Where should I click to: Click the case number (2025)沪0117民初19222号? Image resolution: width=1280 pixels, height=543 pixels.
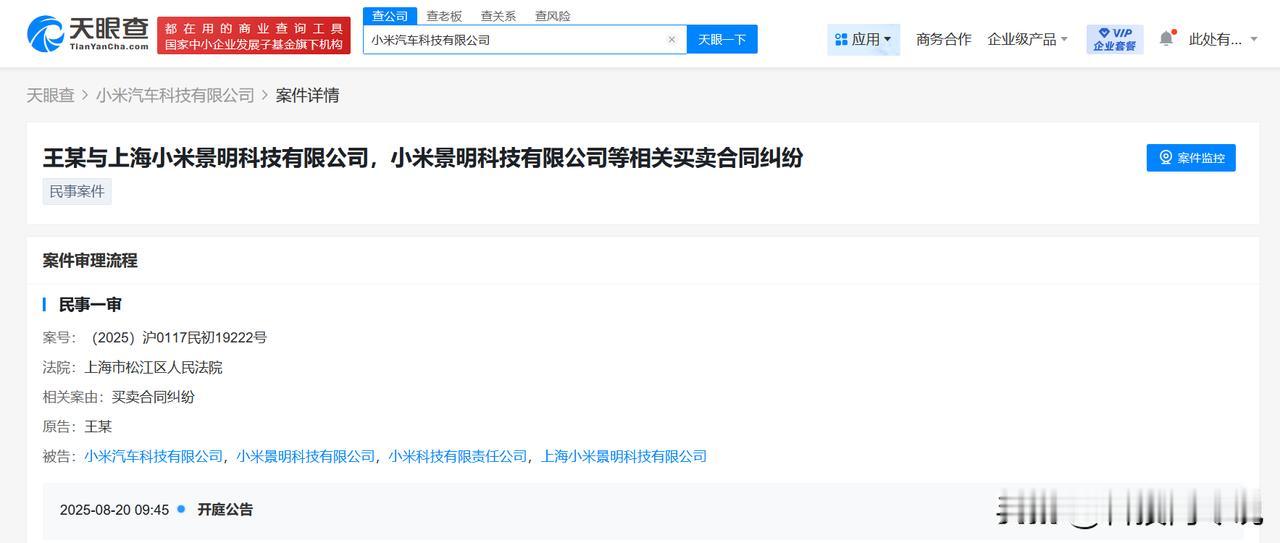[x=176, y=337]
